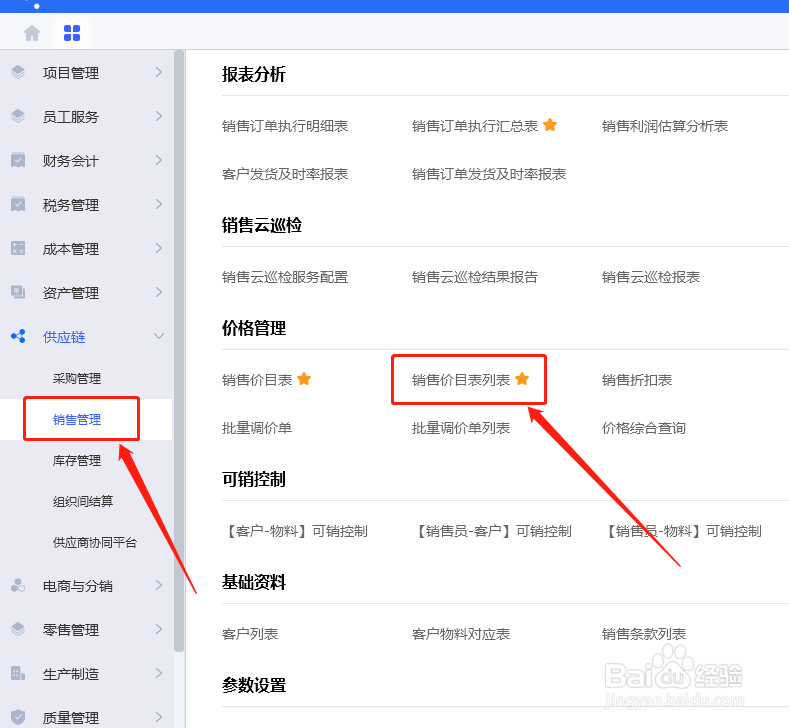The width and height of the screenshot is (789, 728).
Task: Expand 资产管理 with its chevron
Action: pyautogui.click(x=159, y=292)
